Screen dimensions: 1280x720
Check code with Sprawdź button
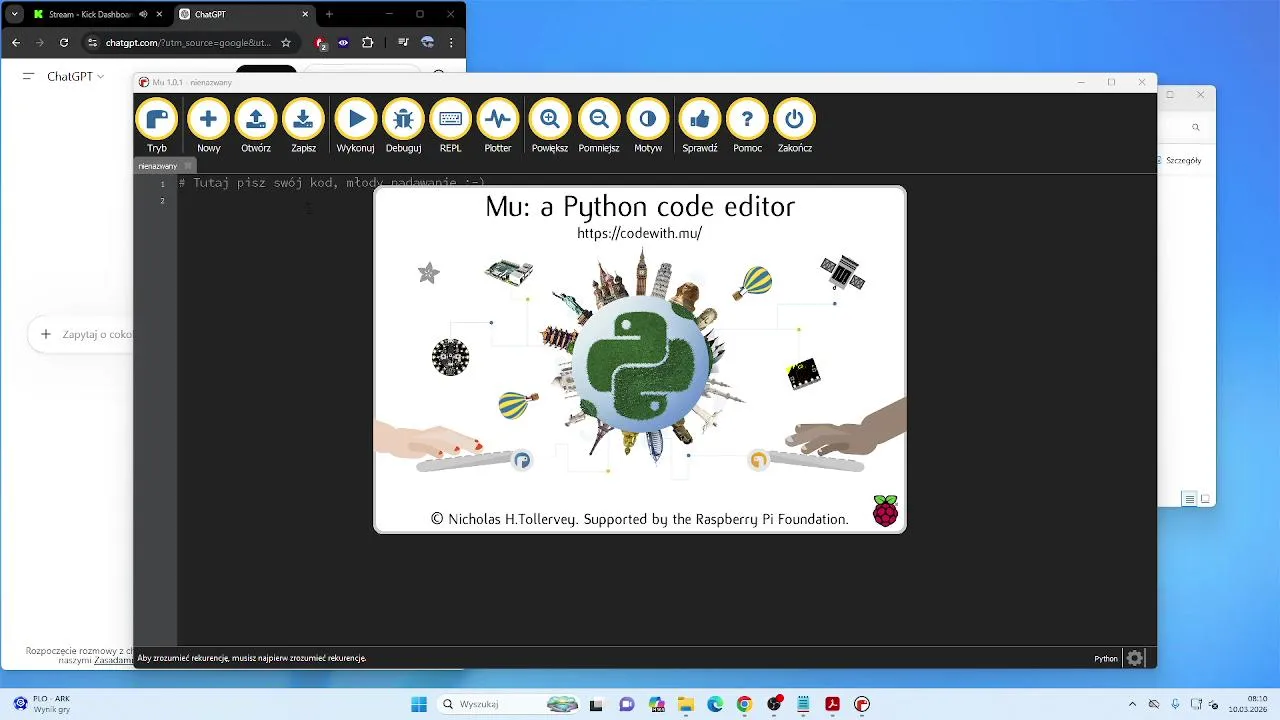[x=700, y=126]
